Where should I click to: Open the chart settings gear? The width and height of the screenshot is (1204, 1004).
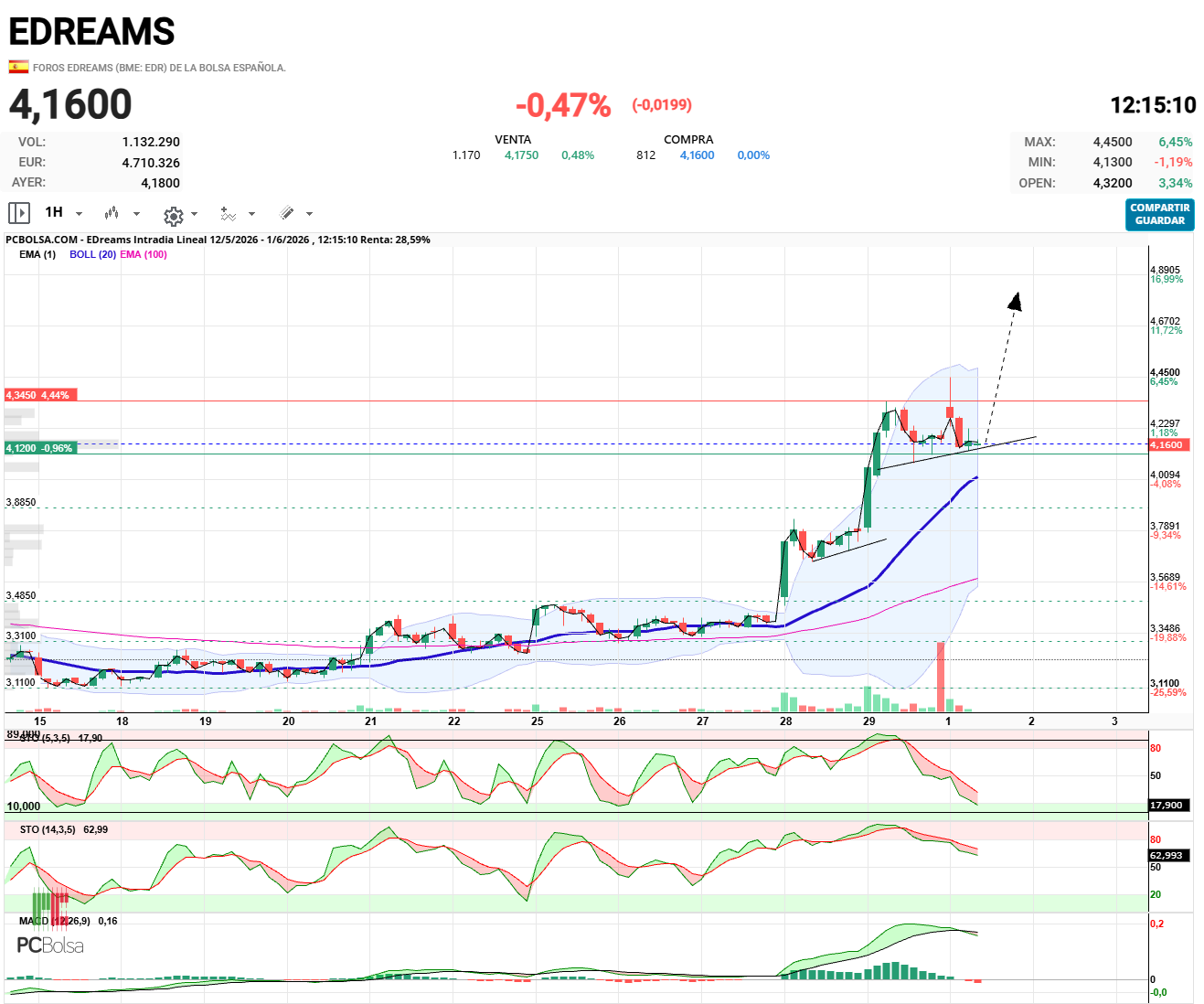tap(173, 216)
